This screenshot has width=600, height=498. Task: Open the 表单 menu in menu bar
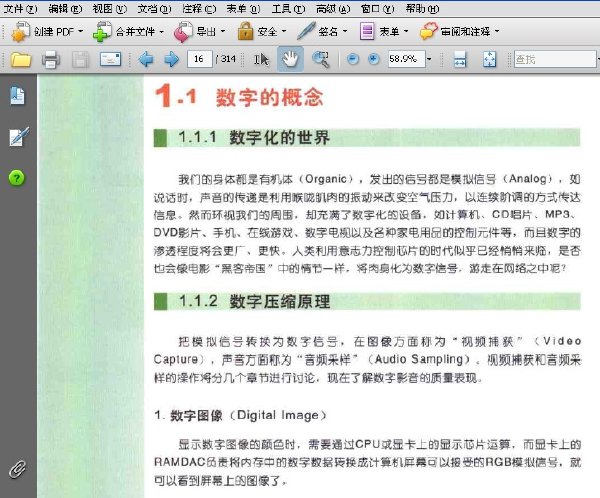(x=243, y=8)
